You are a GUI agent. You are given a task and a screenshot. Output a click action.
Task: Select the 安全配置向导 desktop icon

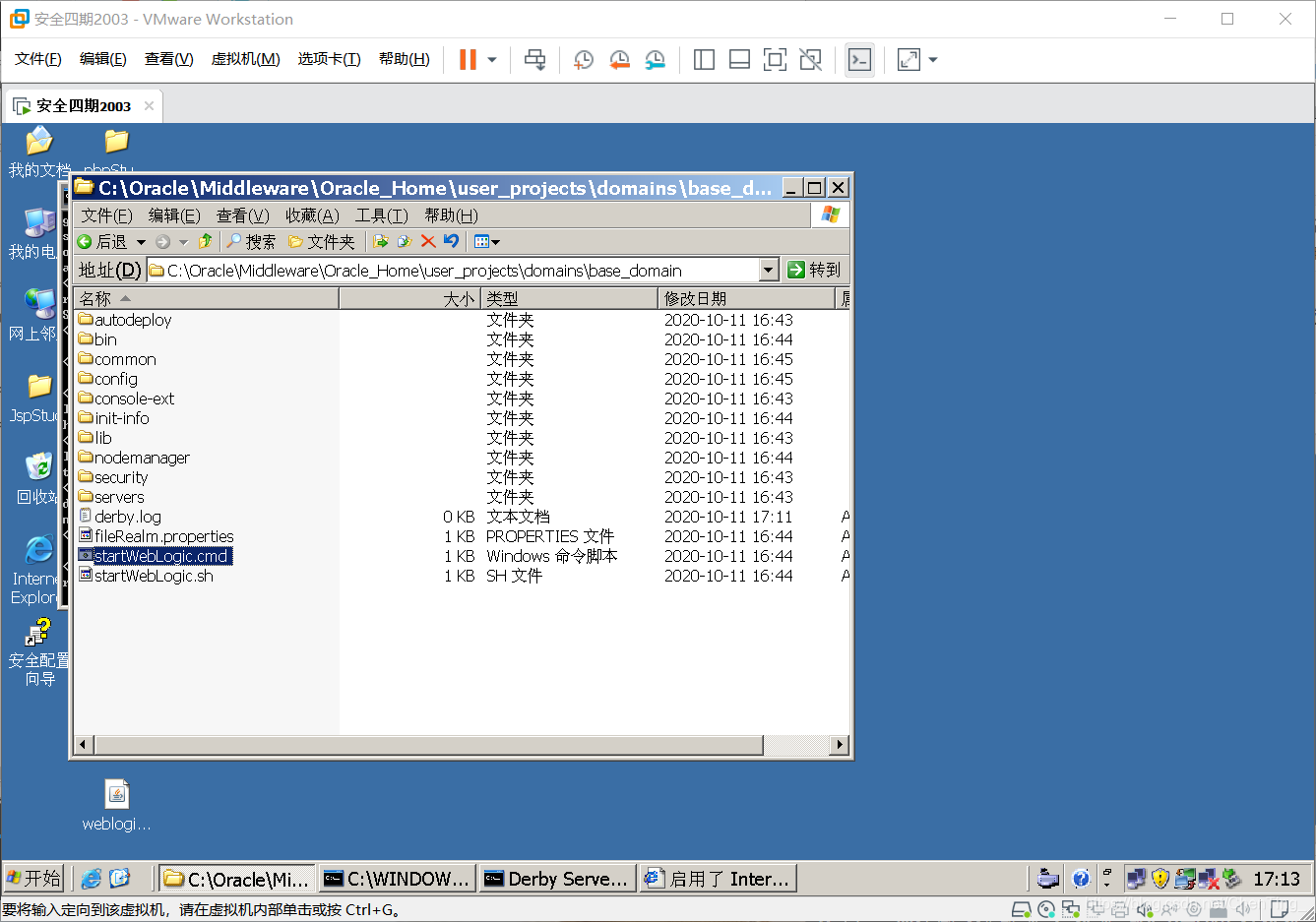click(39, 652)
